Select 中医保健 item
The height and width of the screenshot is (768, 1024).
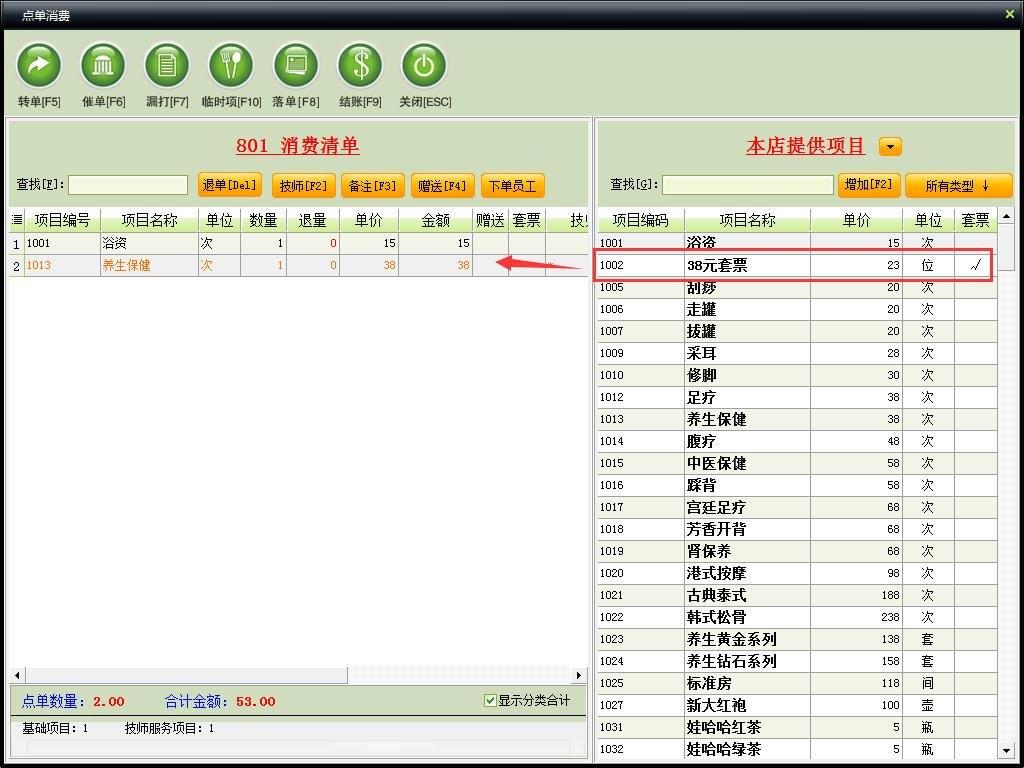point(797,463)
